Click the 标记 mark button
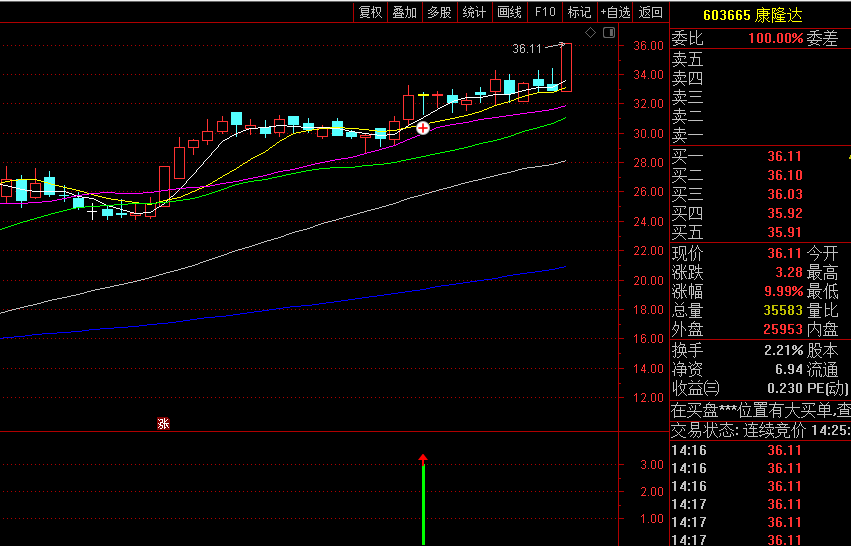The image size is (851, 546). tap(579, 12)
